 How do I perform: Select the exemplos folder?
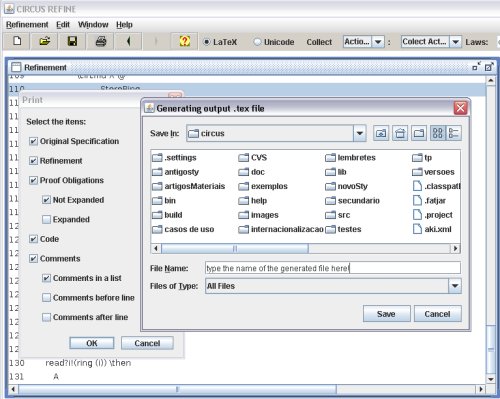(x=263, y=186)
